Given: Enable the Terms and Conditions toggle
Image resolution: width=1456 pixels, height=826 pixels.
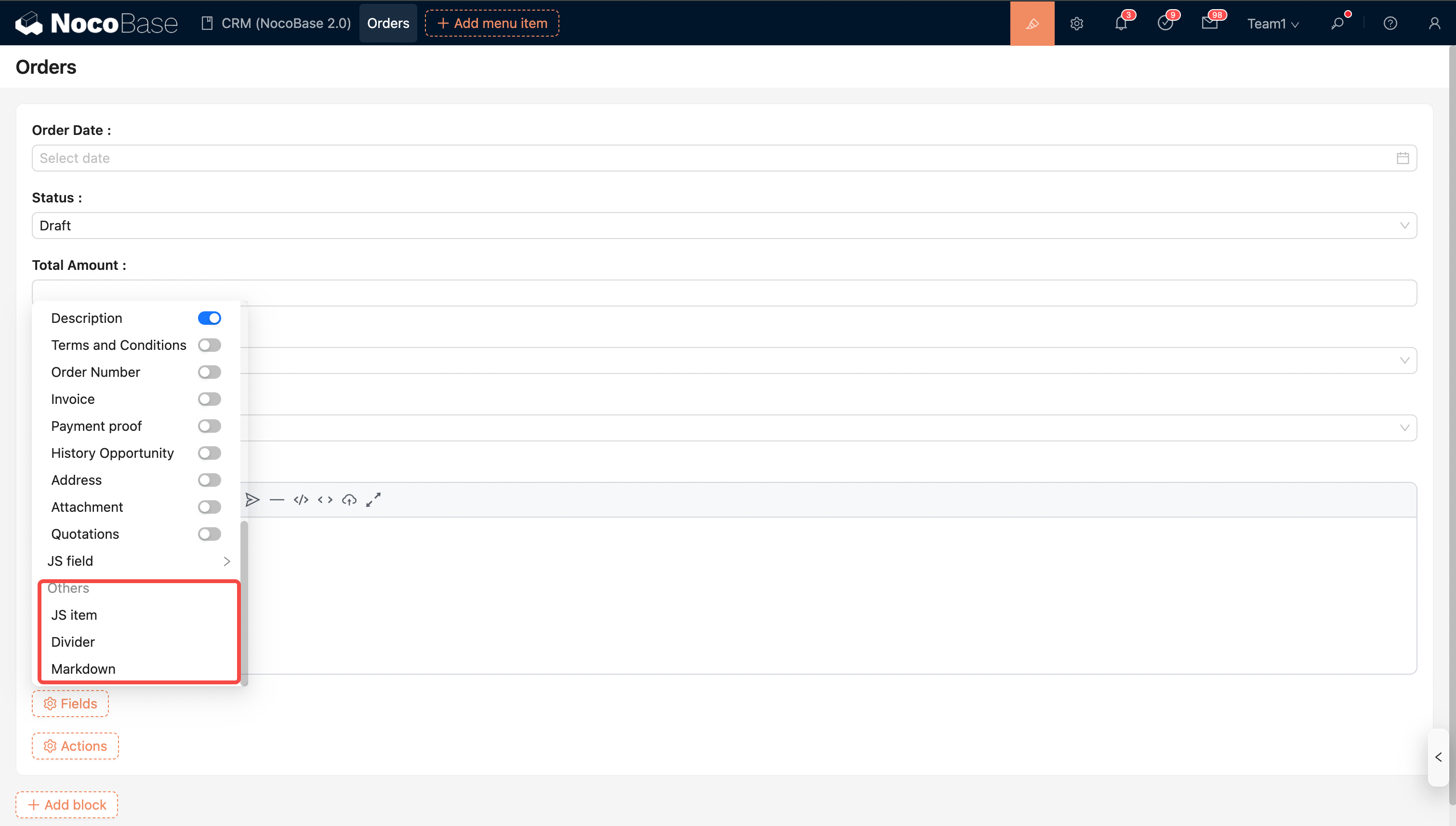Looking at the screenshot, I should (x=209, y=345).
